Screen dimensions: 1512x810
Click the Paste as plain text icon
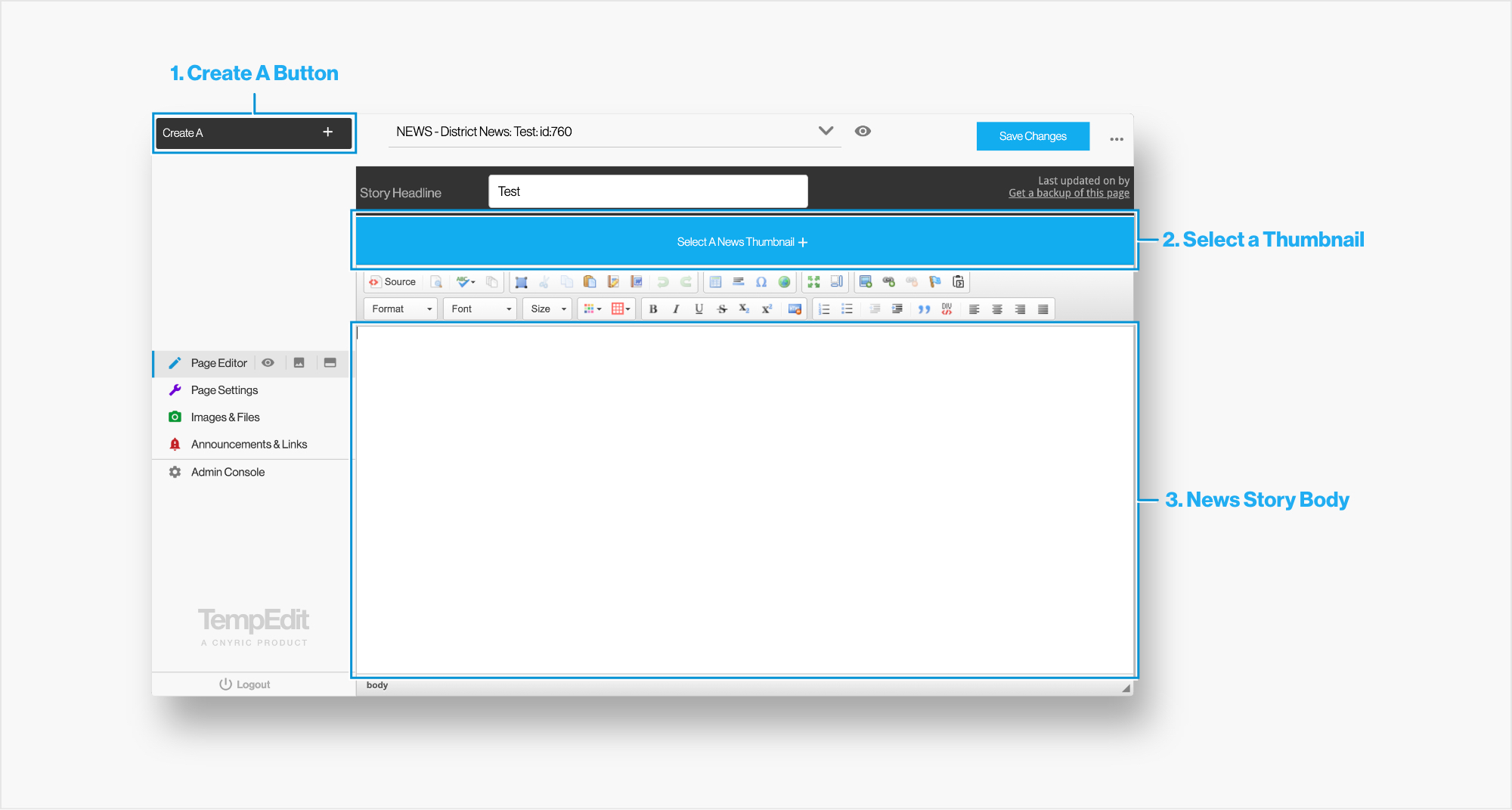click(613, 282)
